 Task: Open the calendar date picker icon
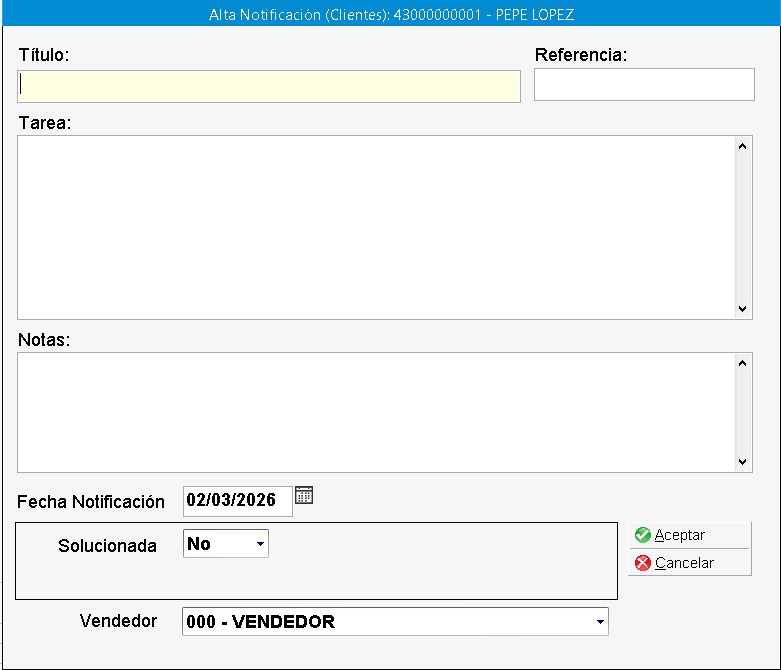[x=304, y=495]
